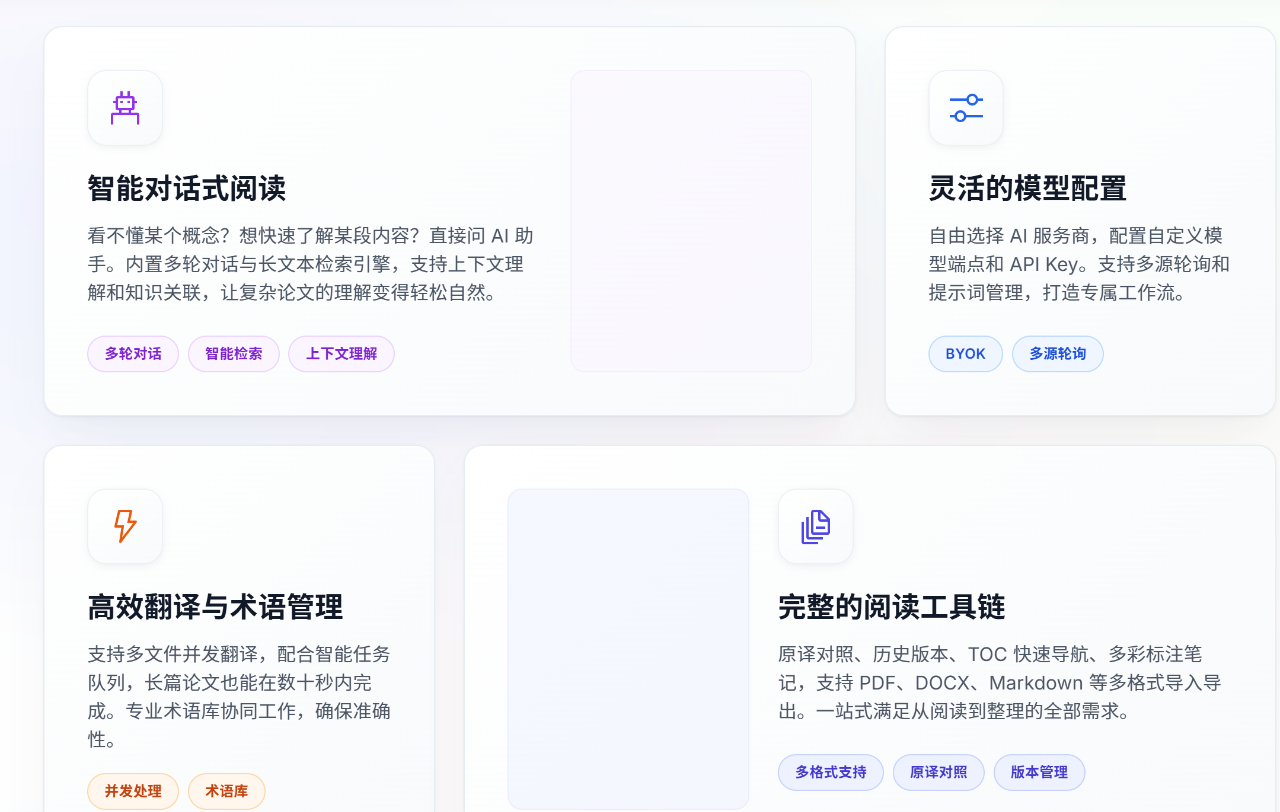Click the stacked documents toolchain icon

[815, 526]
